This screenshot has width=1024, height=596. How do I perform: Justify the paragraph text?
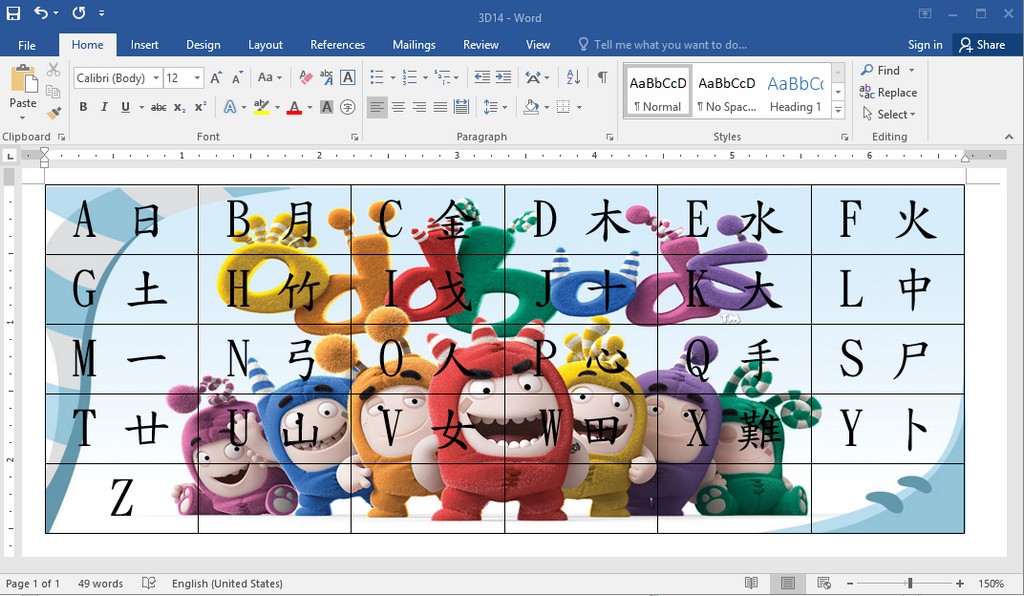[x=440, y=107]
